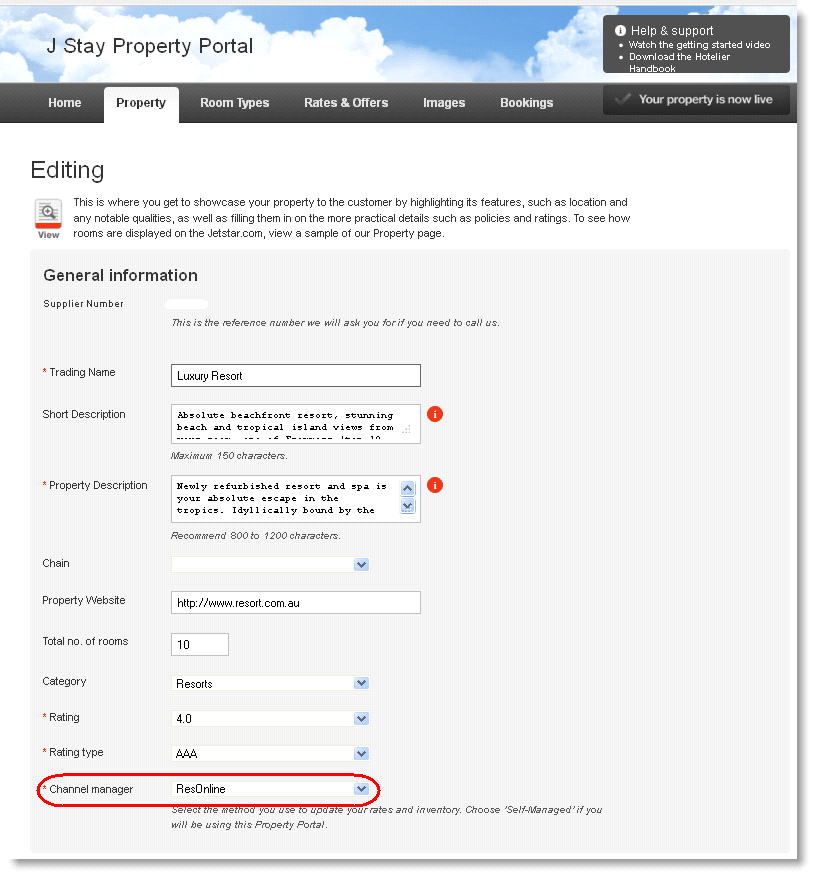This screenshot has height=875, width=813.
Task: Click the Chain label
Action: pos(56,563)
